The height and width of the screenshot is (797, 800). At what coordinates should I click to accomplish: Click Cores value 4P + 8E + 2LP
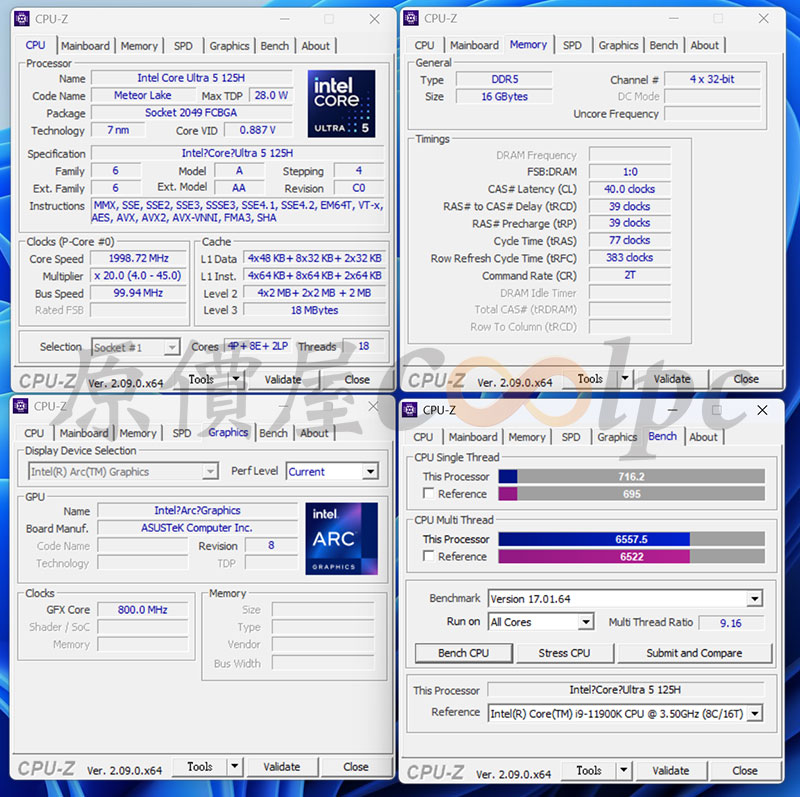point(258,346)
